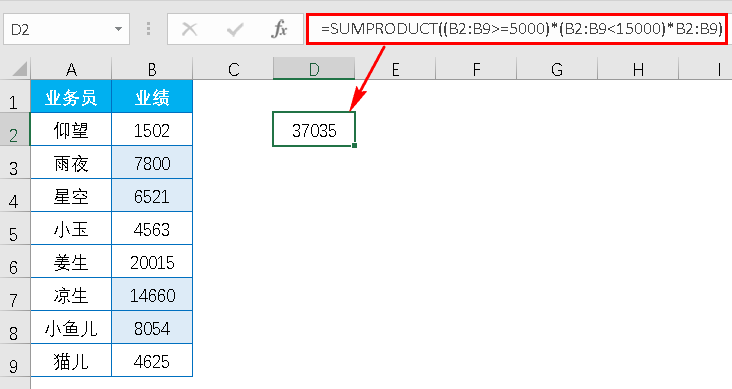Select column C header

233,69
